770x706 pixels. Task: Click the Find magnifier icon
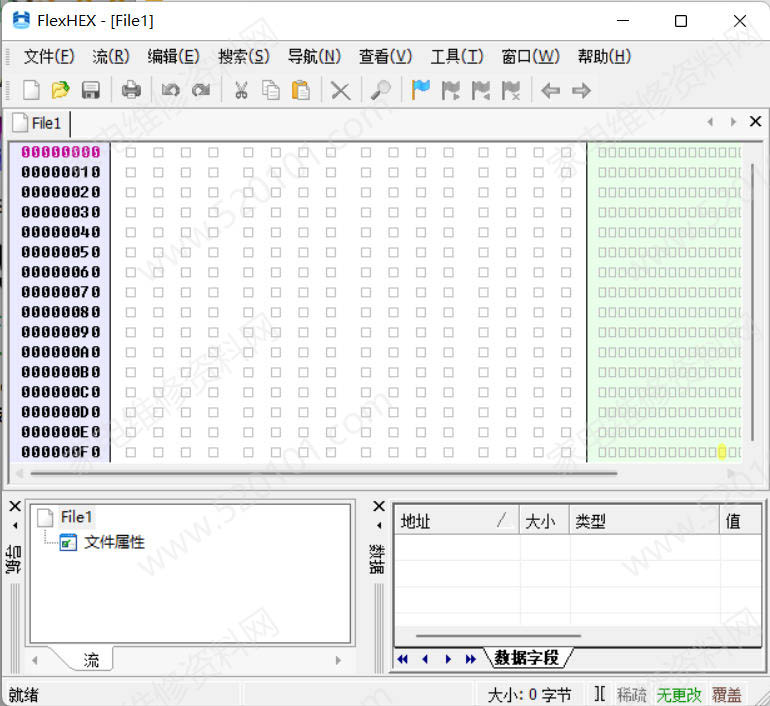point(380,91)
